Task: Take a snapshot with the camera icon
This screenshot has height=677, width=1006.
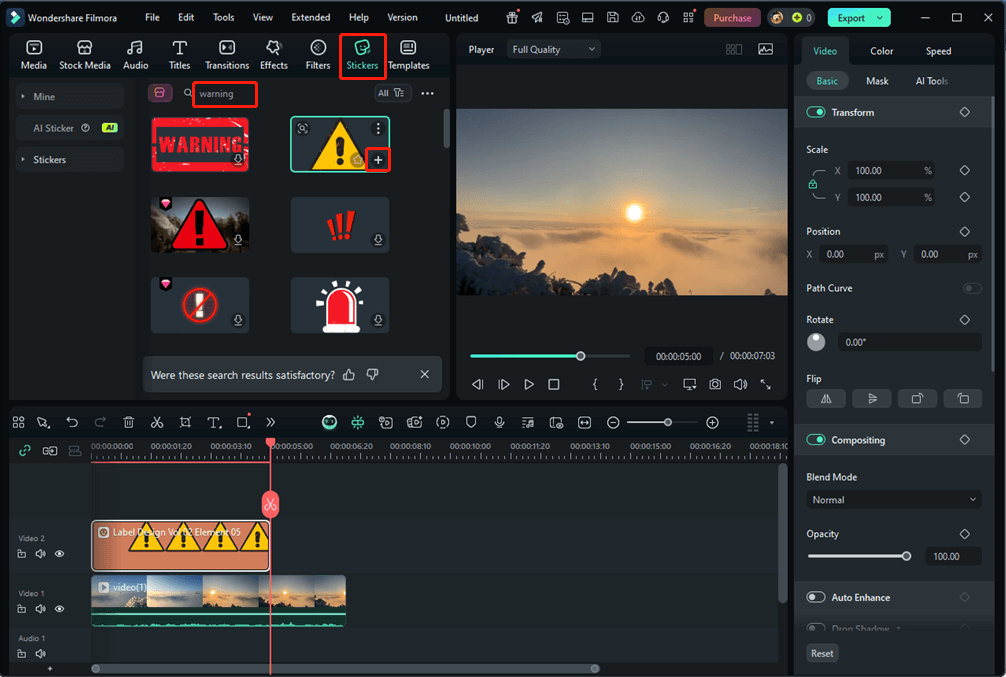Action: (x=715, y=384)
